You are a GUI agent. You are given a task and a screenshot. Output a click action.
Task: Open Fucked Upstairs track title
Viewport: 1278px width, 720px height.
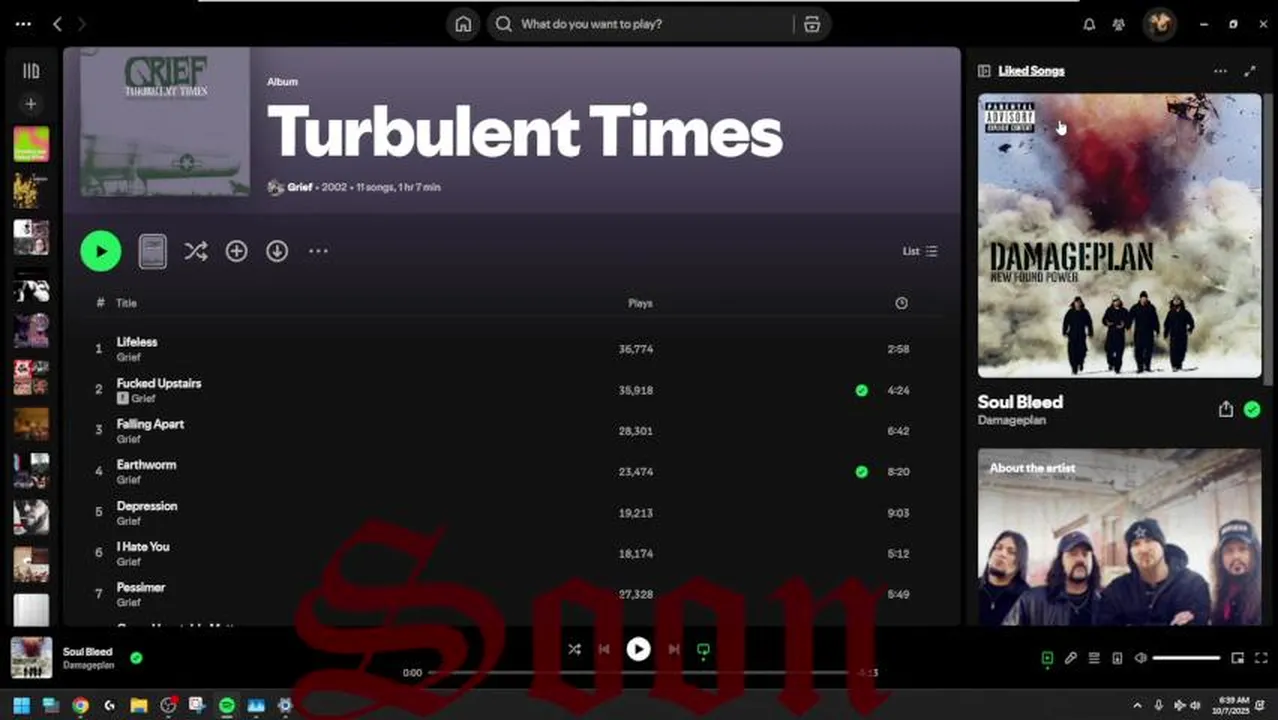(x=159, y=383)
